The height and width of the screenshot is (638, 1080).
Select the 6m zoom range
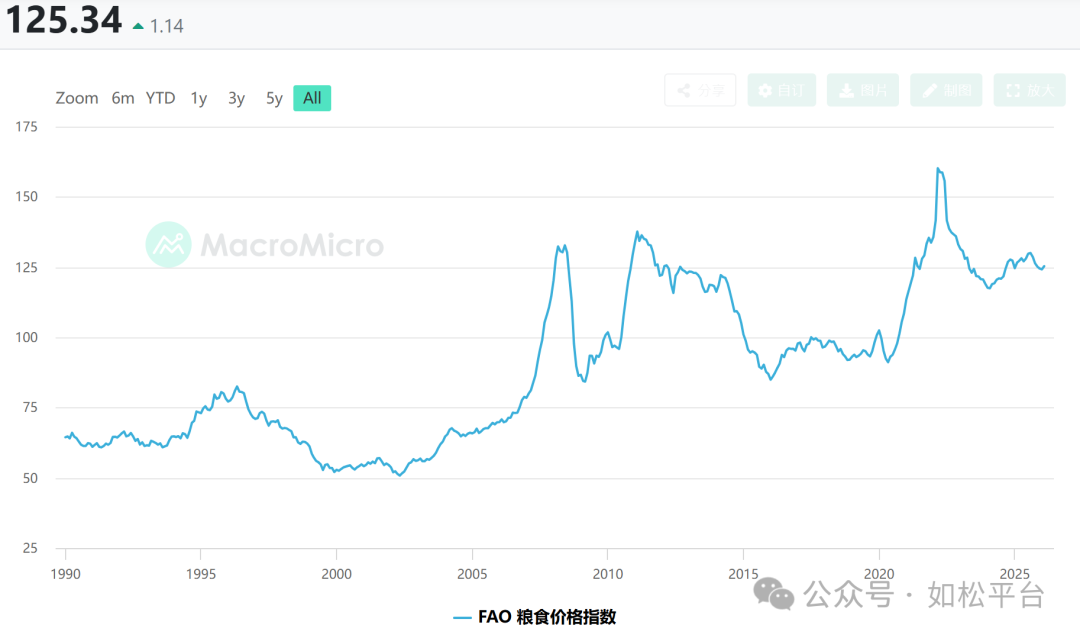pyautogui.click(x=123, y=98)
